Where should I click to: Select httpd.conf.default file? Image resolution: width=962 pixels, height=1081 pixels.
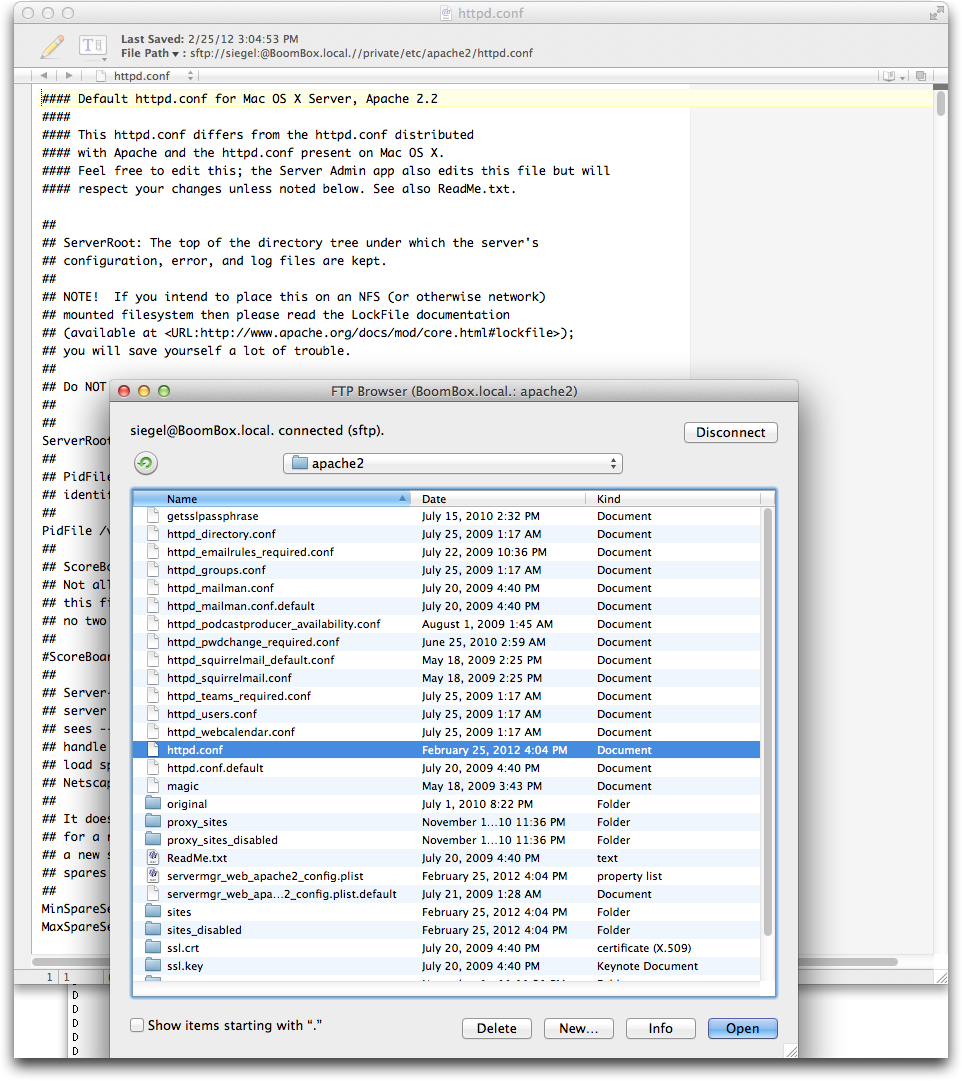pos(446,767)
